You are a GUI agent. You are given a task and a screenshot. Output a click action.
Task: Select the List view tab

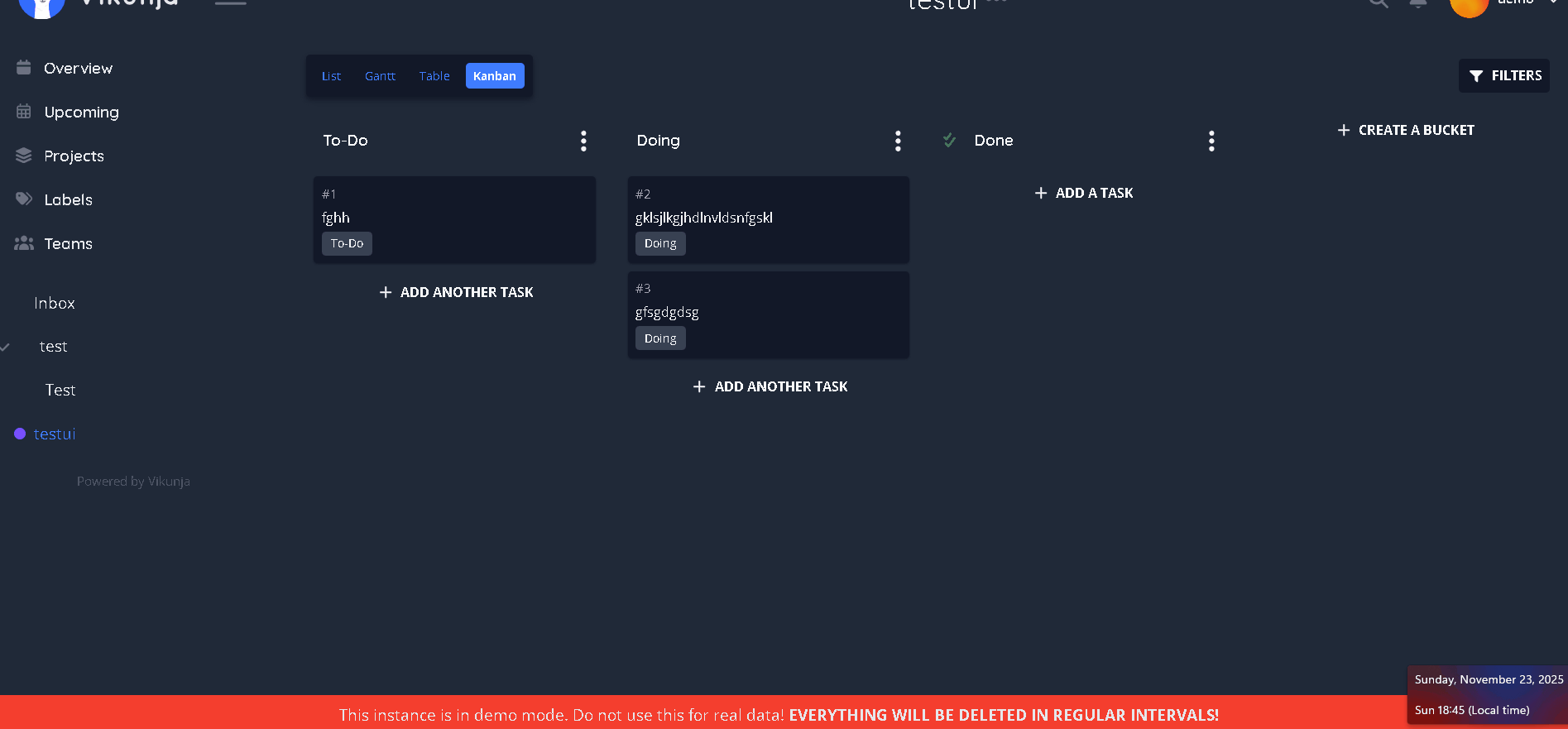click(x=331, y=76)
